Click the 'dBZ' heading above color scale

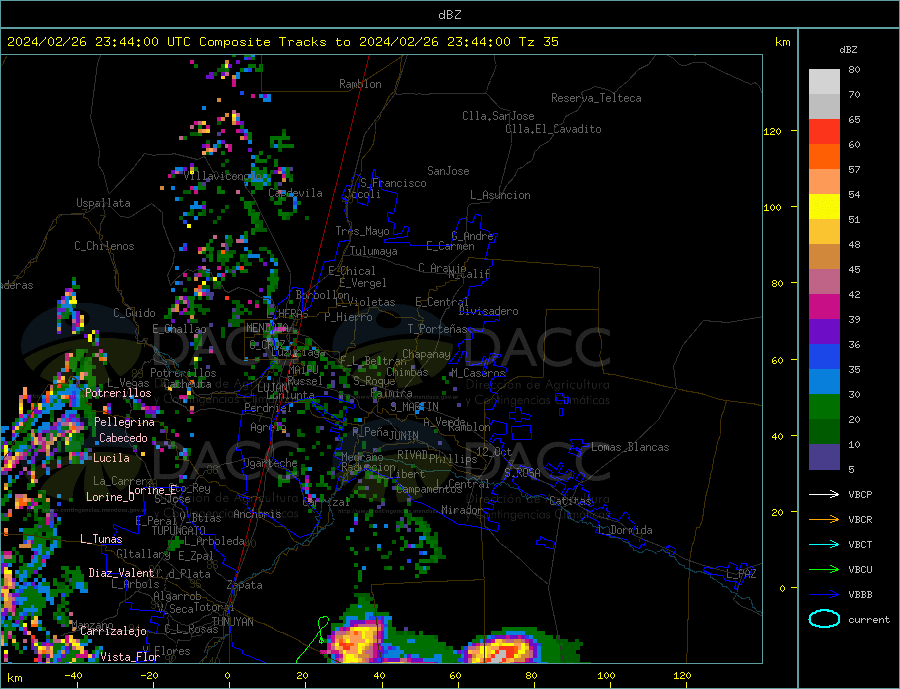[x=848, y=50]
